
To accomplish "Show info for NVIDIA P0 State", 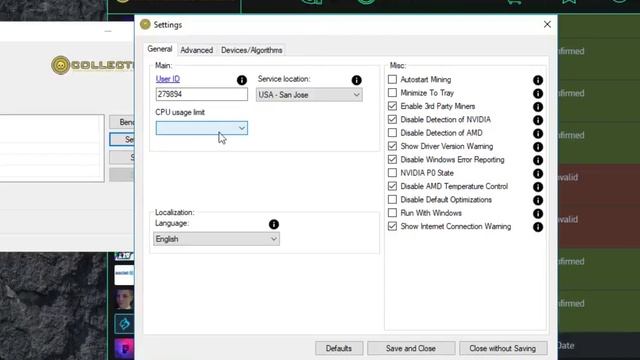I will coord(538,173).
